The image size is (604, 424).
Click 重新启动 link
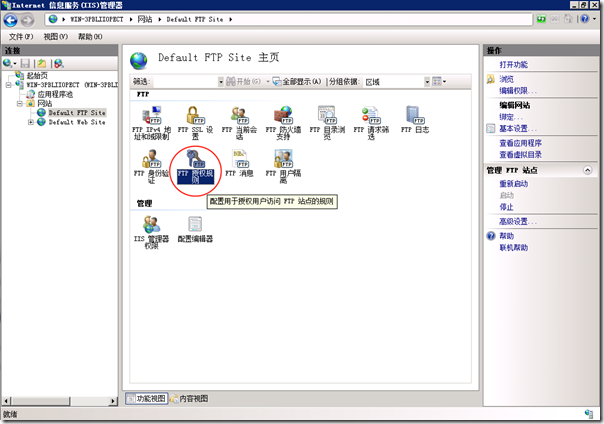pyautogui.click(x=513, y=184)
